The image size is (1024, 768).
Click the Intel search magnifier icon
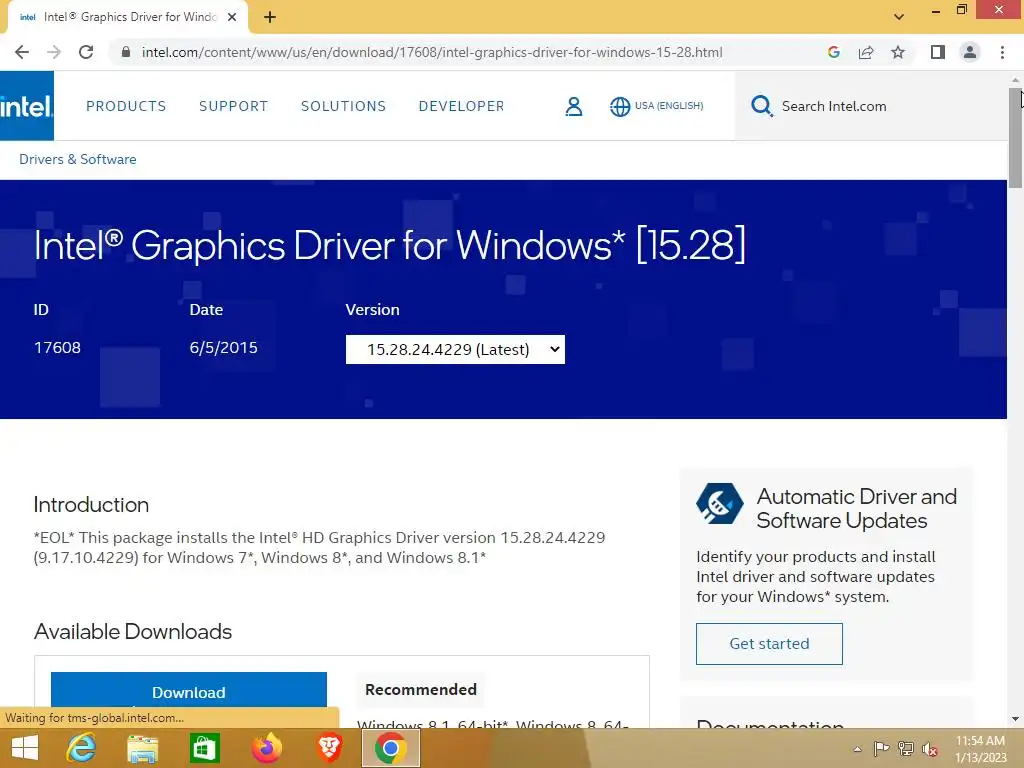[761, 106]
